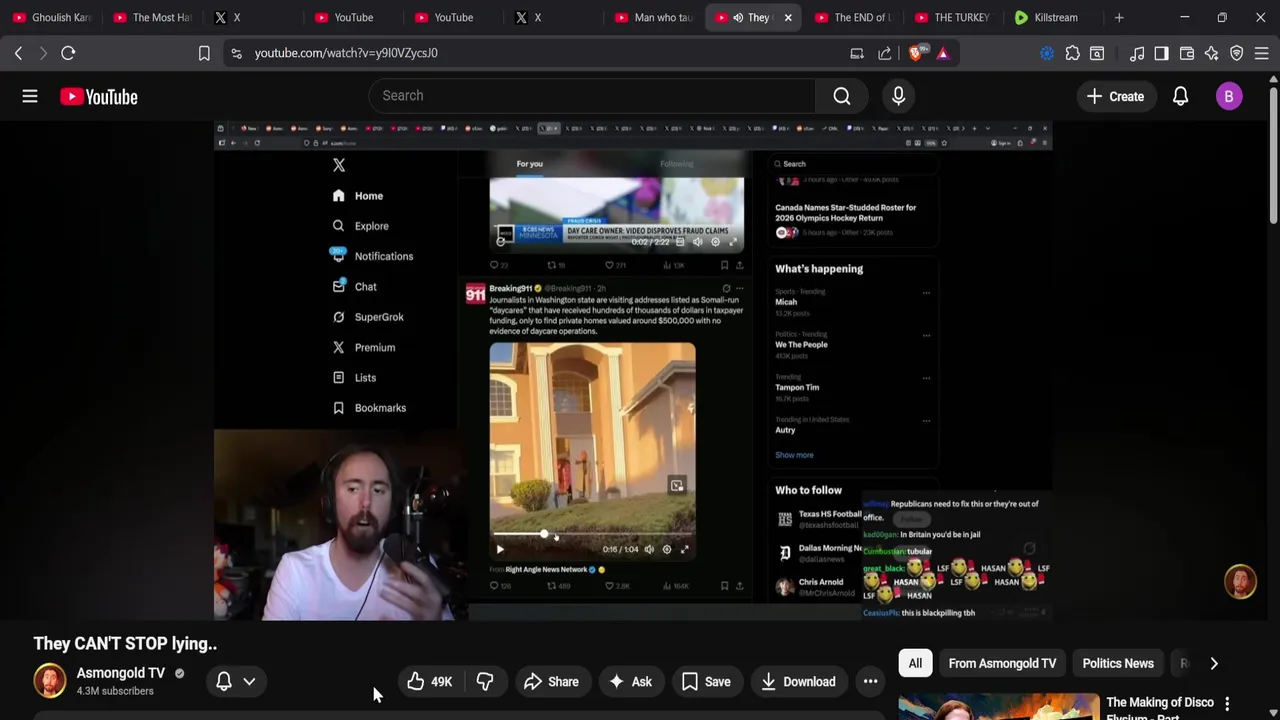Click the address bar URL

point(346,53)
